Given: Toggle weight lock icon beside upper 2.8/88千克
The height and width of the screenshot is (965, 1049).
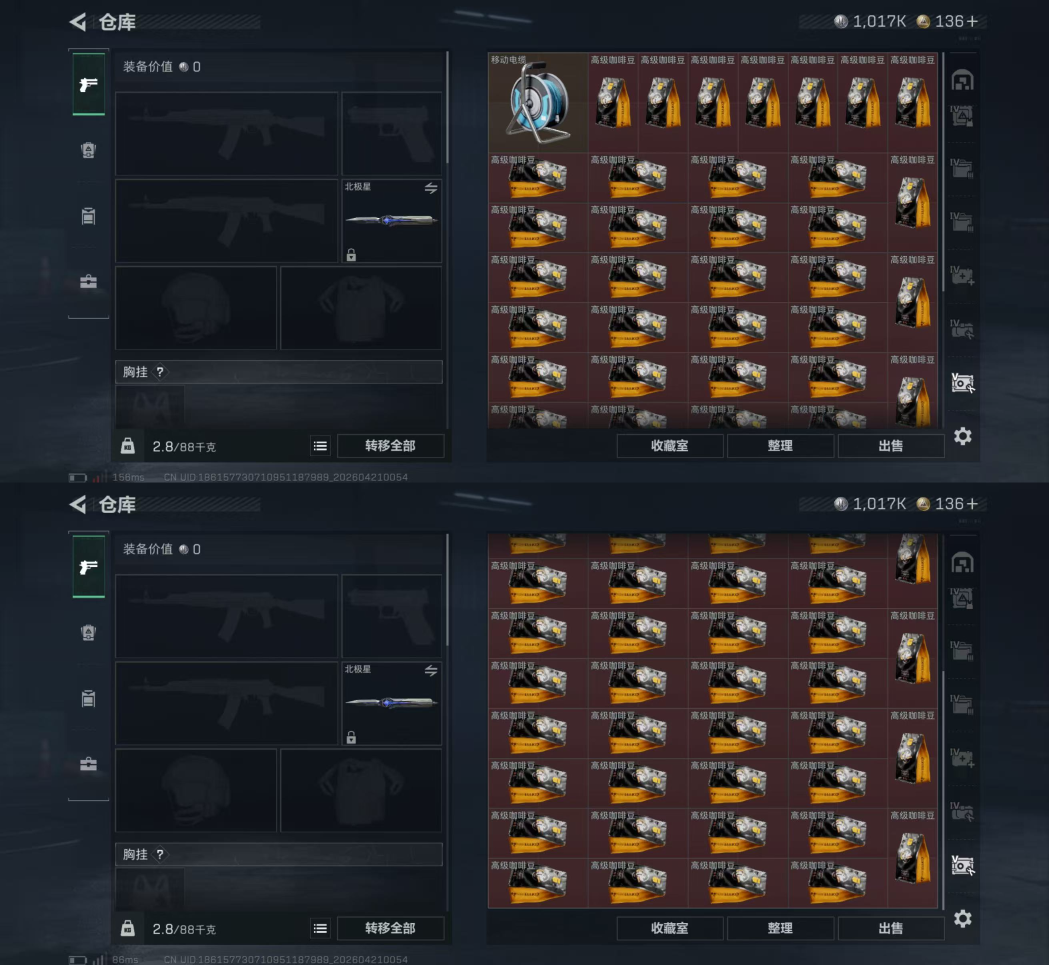Looking at the screenshot, I should (x=128, y=446).
